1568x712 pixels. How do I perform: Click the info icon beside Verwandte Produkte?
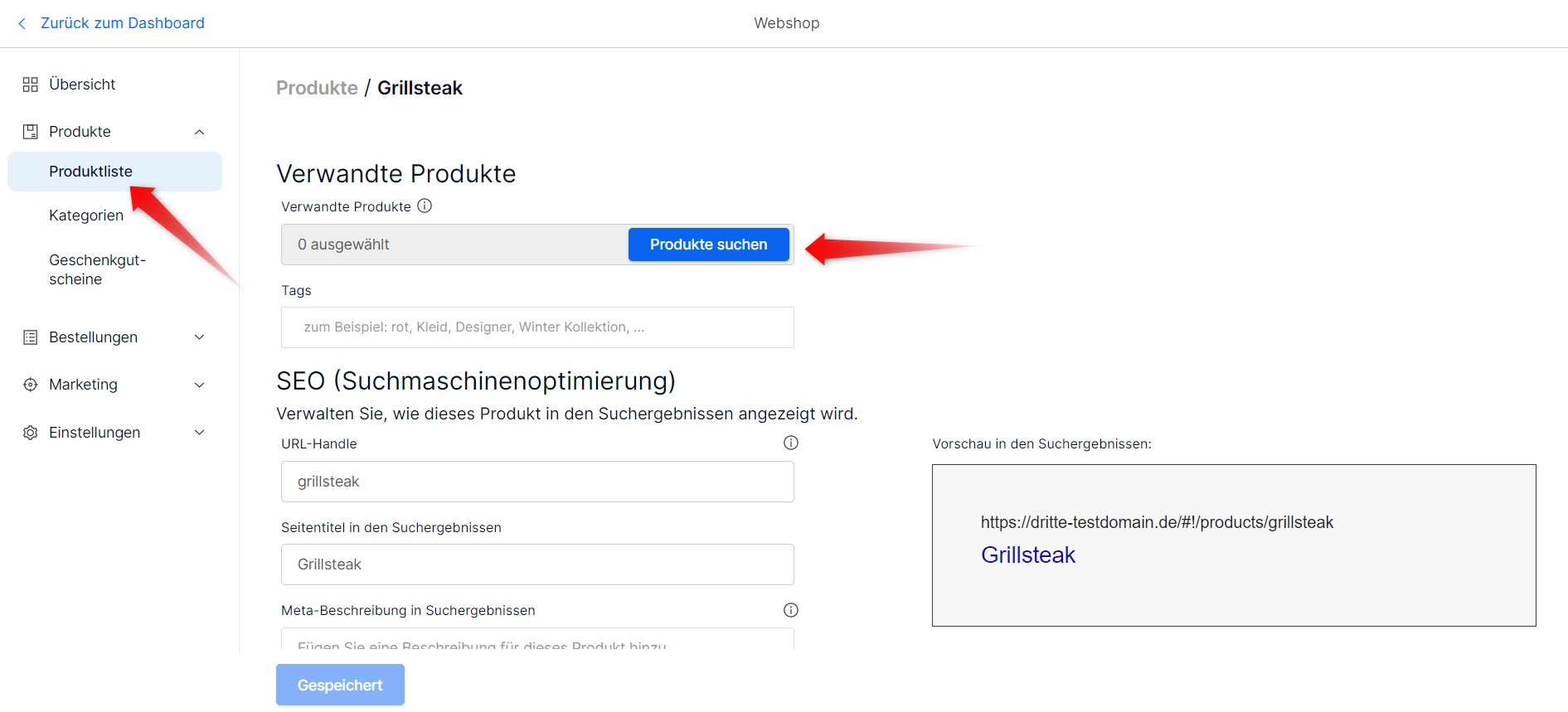click(425, 206)
